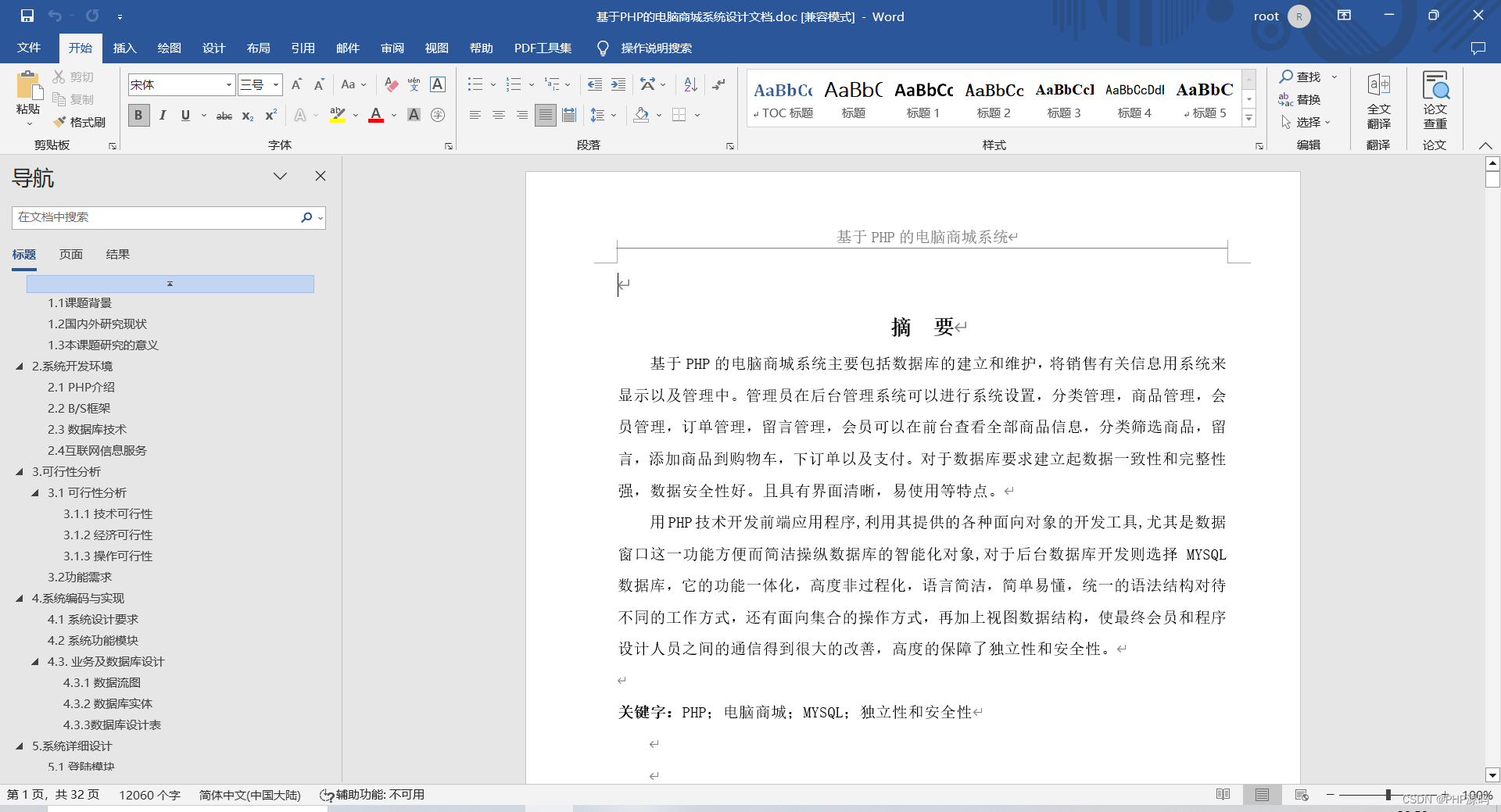
Task: Click the word count 12060 个字
Action: tap(149, 795)
